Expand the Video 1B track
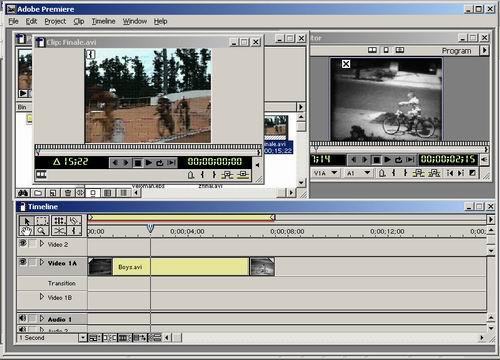This screenshot has height=360, width=500. (x=42, y=296)
